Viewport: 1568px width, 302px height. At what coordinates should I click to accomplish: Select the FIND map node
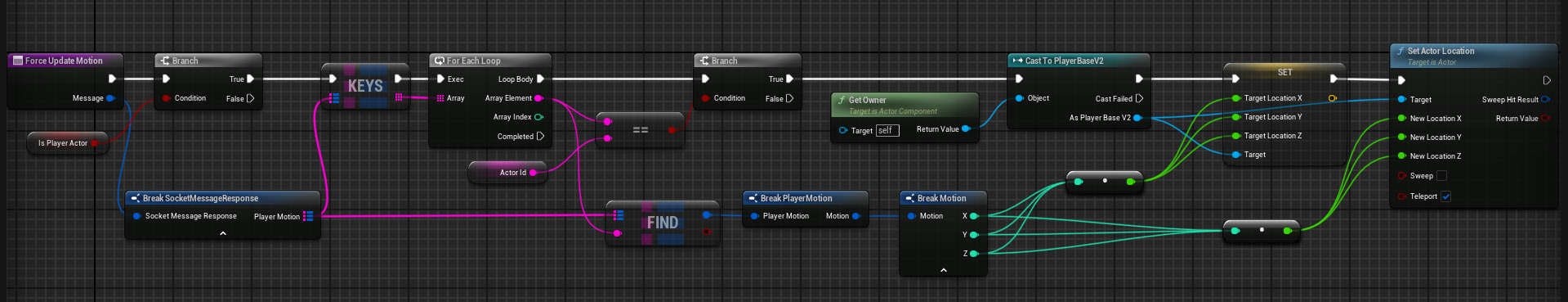(x=663, y=223)
